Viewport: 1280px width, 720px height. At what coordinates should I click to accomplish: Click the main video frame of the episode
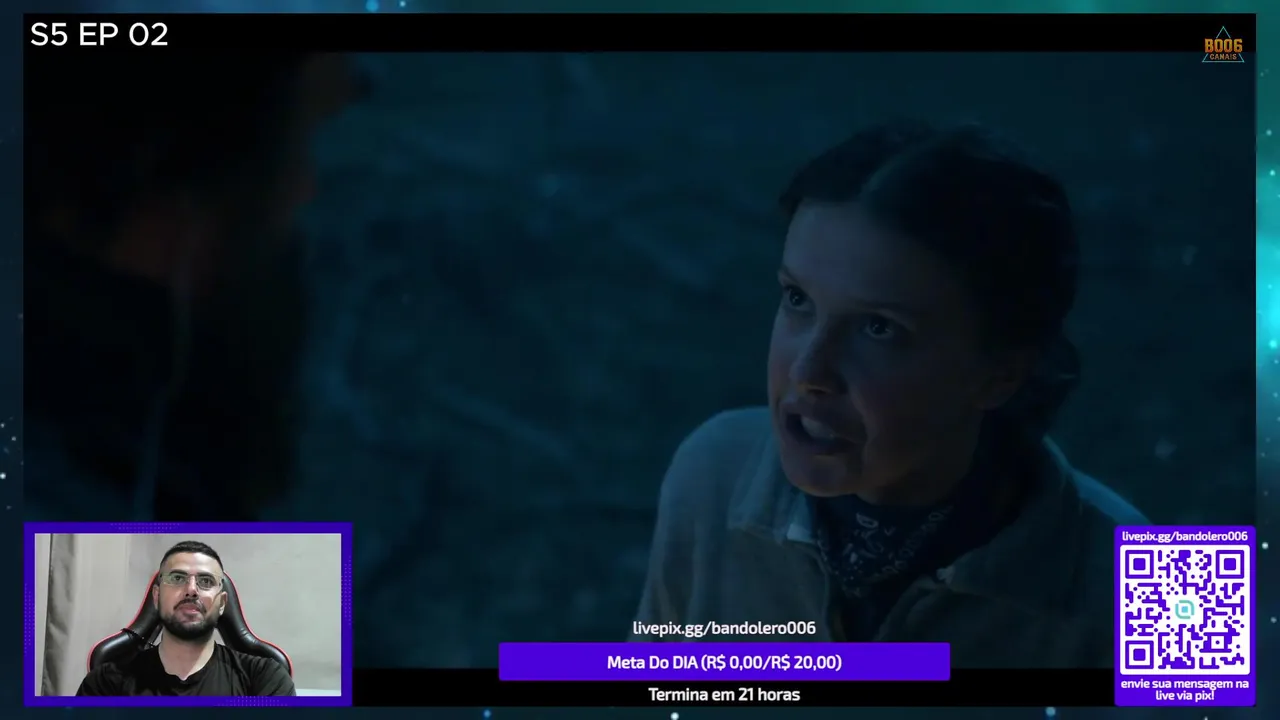640,360
